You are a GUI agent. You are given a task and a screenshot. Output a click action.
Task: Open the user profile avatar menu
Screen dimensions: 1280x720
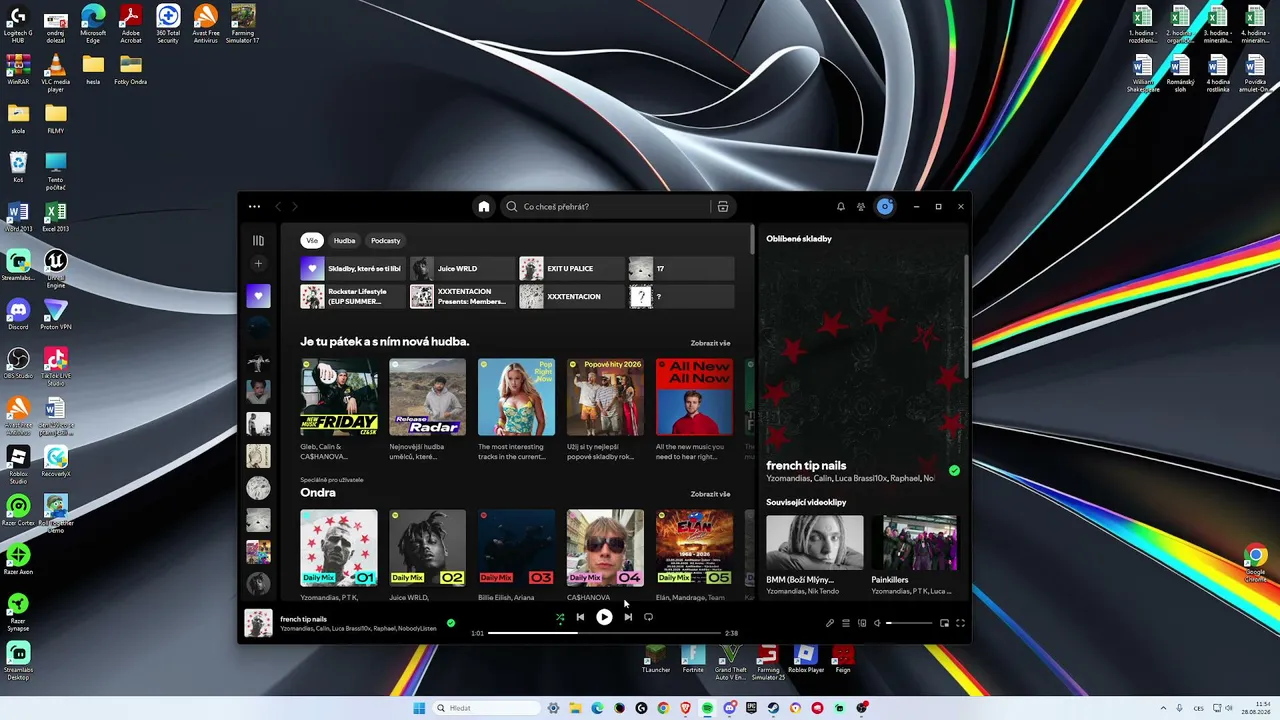click(885, 207)
